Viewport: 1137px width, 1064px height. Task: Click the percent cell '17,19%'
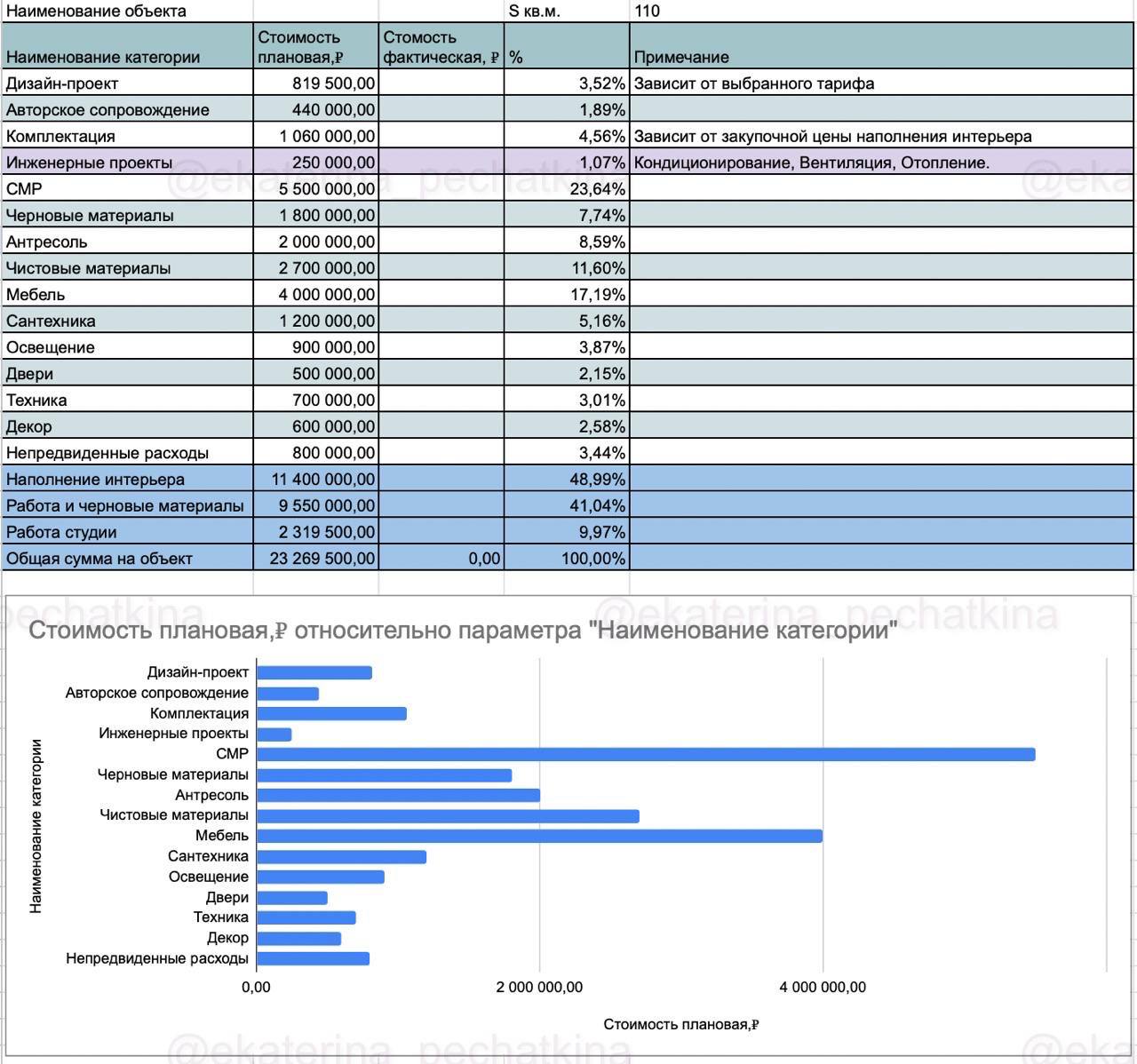pyautogui.click(x=567, y=295)
